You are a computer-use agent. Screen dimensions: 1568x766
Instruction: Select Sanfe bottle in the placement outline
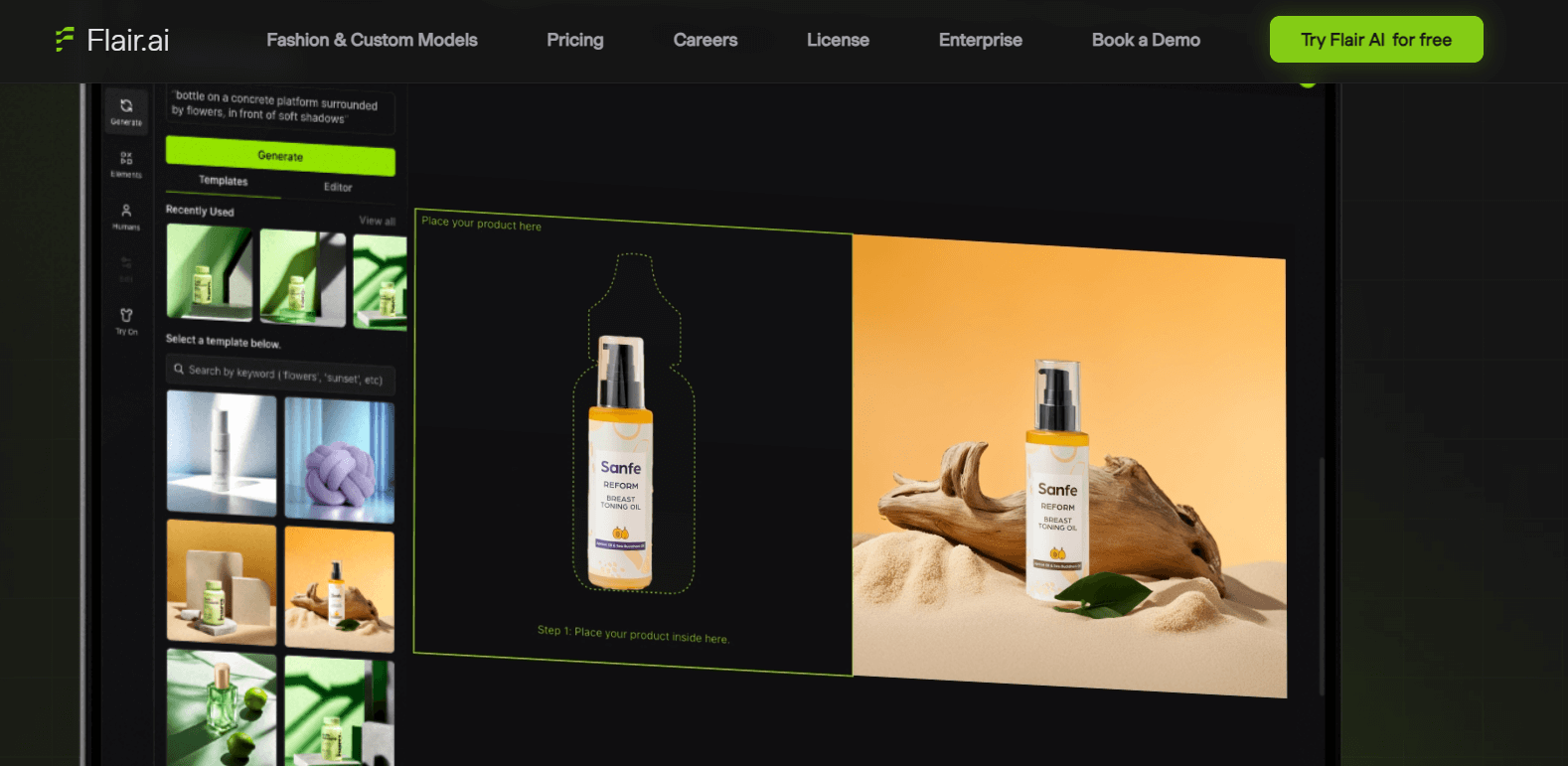pyautogui.click(x=621, y=462)
